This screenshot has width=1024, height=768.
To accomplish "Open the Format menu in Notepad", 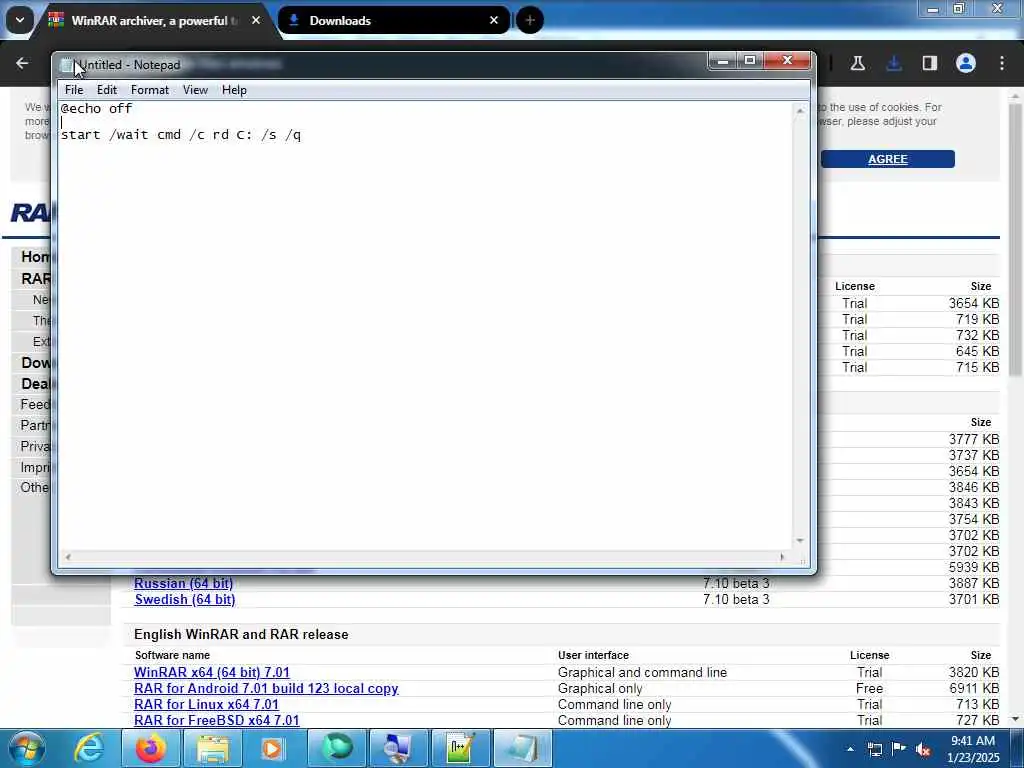I will pos(150,90).
